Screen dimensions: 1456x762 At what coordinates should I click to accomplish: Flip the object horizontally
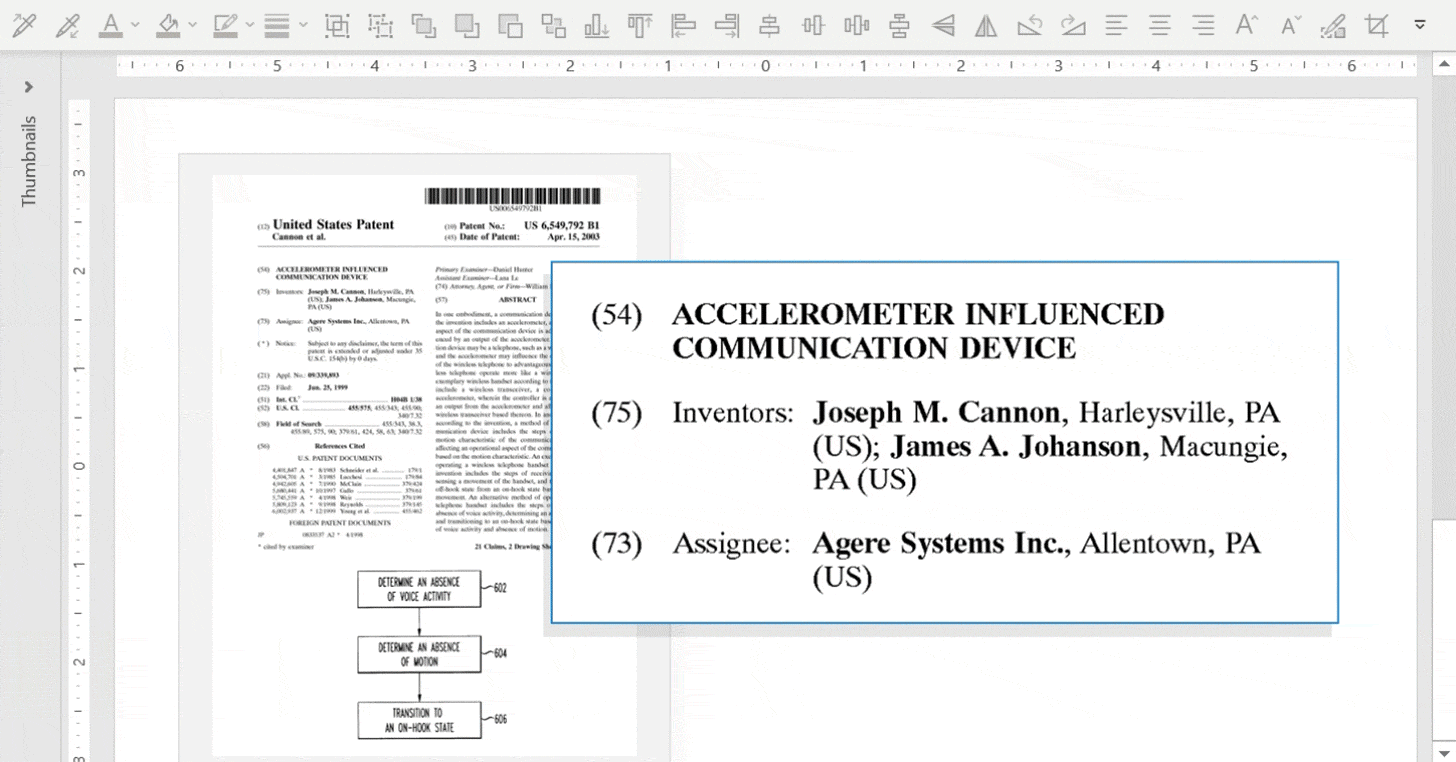986,25
